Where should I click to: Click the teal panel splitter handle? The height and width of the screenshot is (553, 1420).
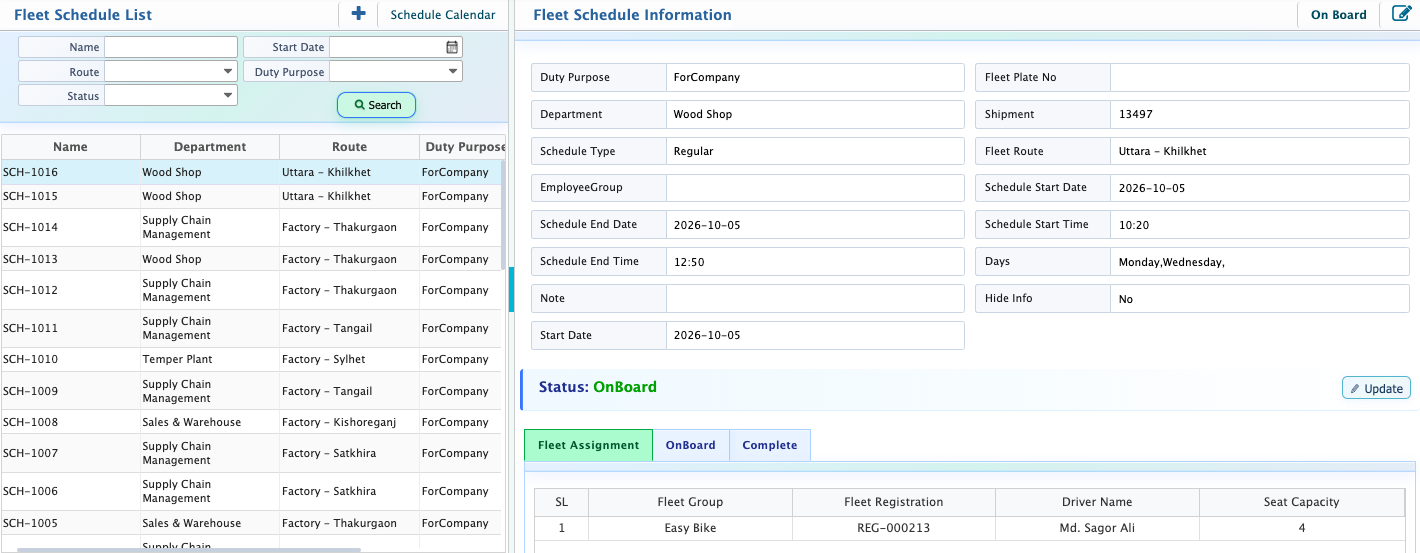[x=511, y=290]
